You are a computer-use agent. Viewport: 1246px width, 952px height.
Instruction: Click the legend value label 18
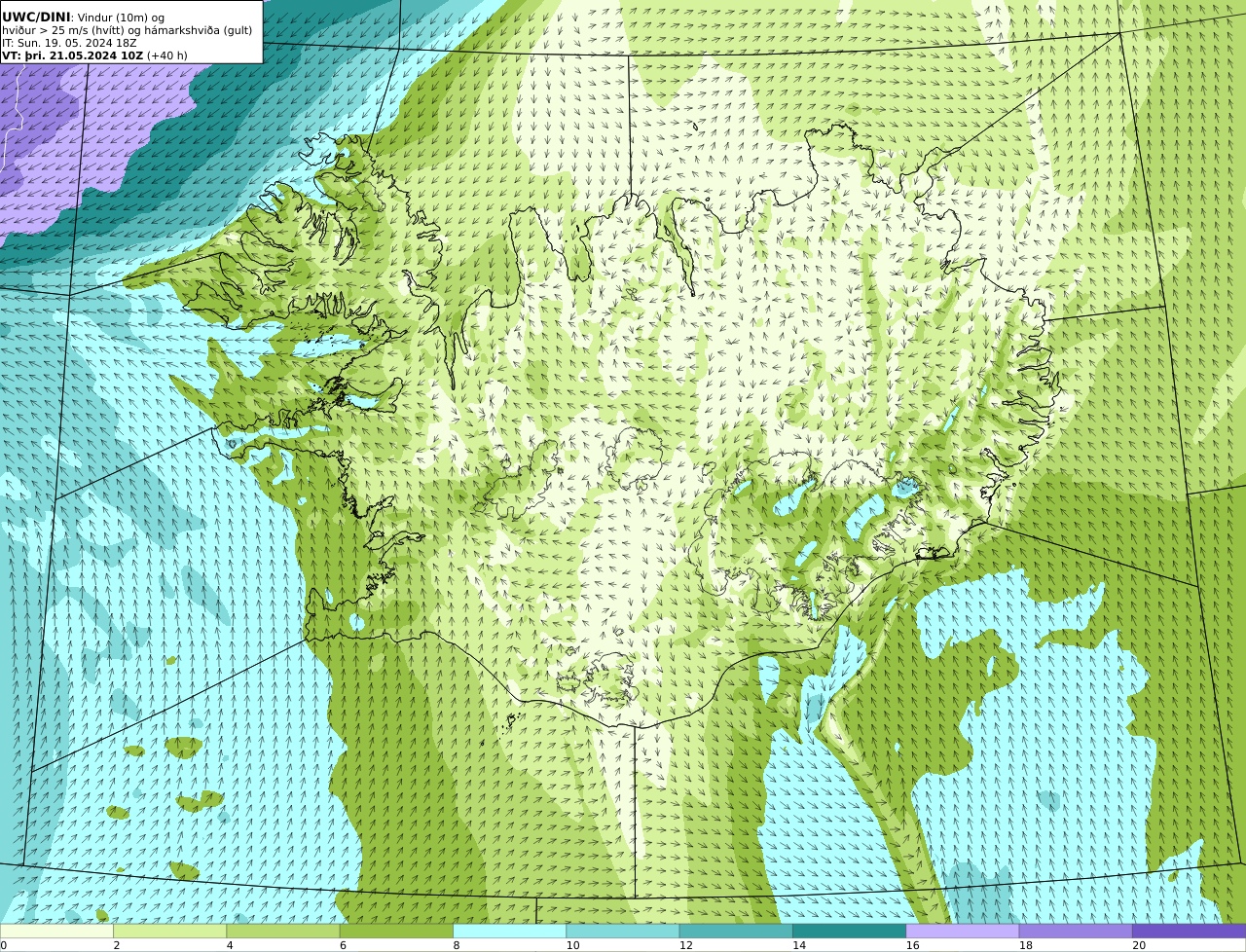click(x=1026, y=945)
